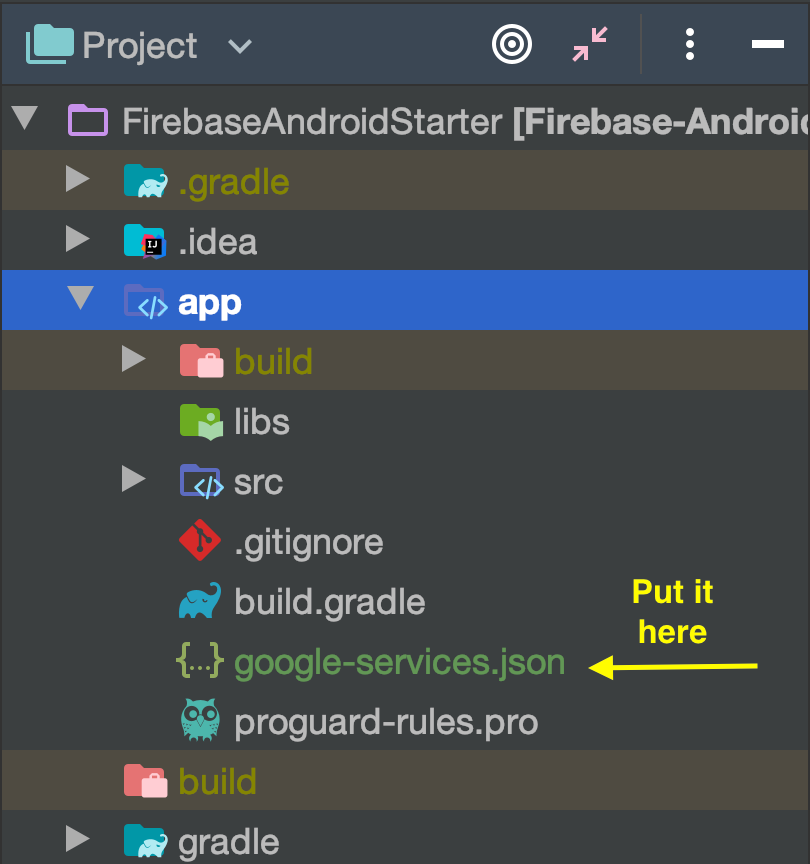Click the Gradle elephant icon on build.gradle
The width and height of the screenshot is (810, 864).
[200, 602]
